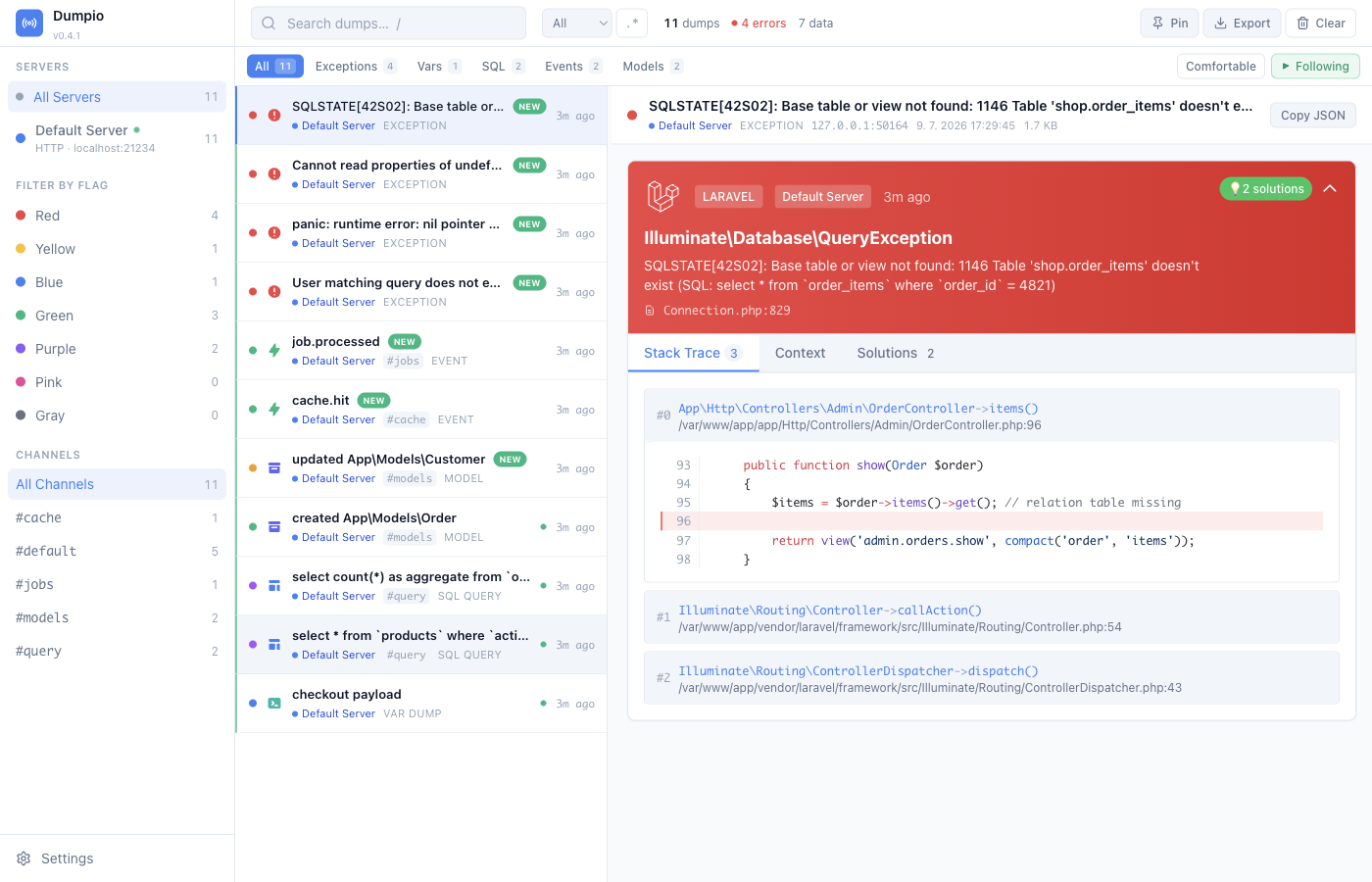The height and width of the screenshot is (882, 1372).
Task: Expand stack frame #2 ControllerDispatcher->dispatch()
Action: click(x=992, y=678)
